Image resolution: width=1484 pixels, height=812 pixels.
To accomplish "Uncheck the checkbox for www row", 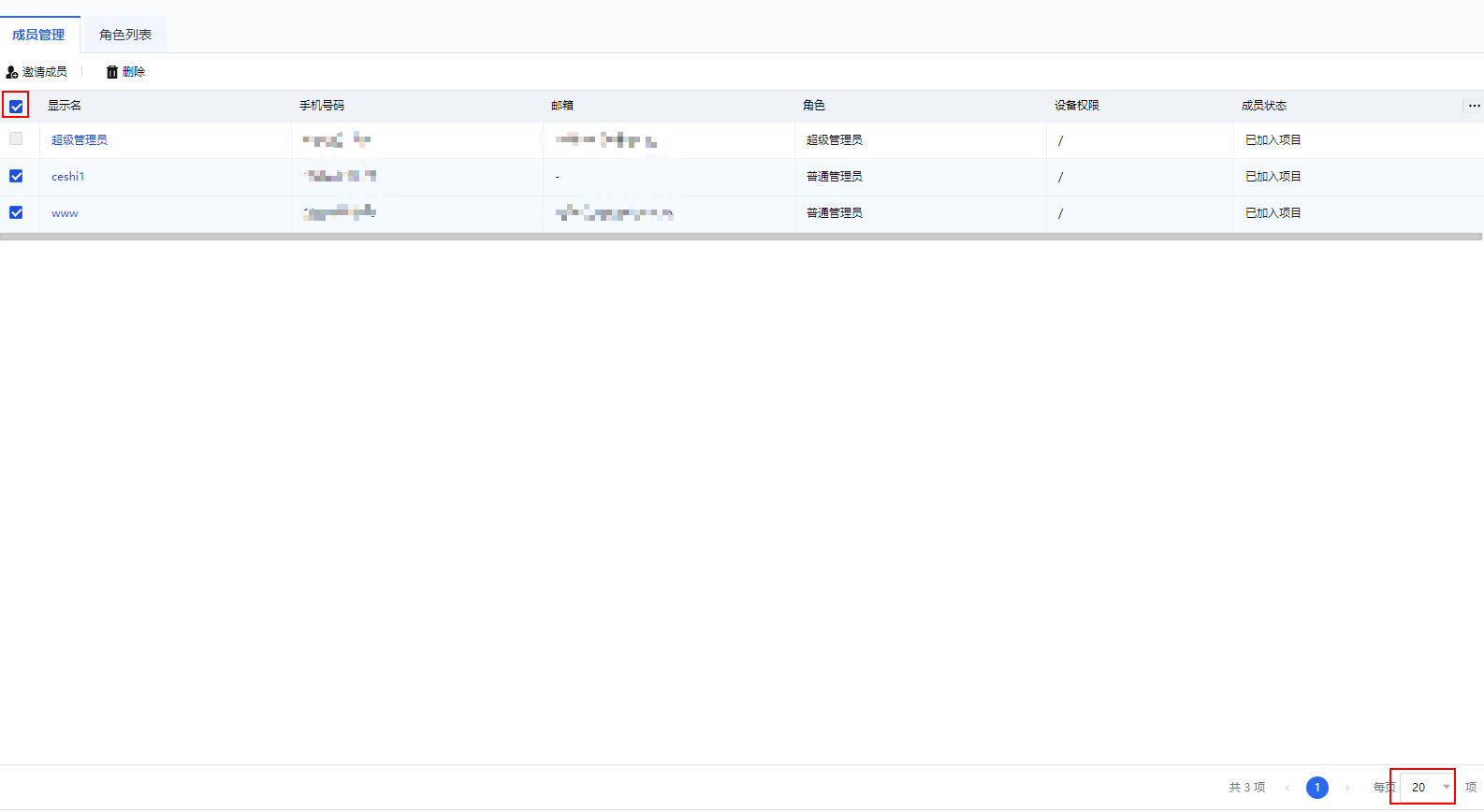I will (16, 212).
